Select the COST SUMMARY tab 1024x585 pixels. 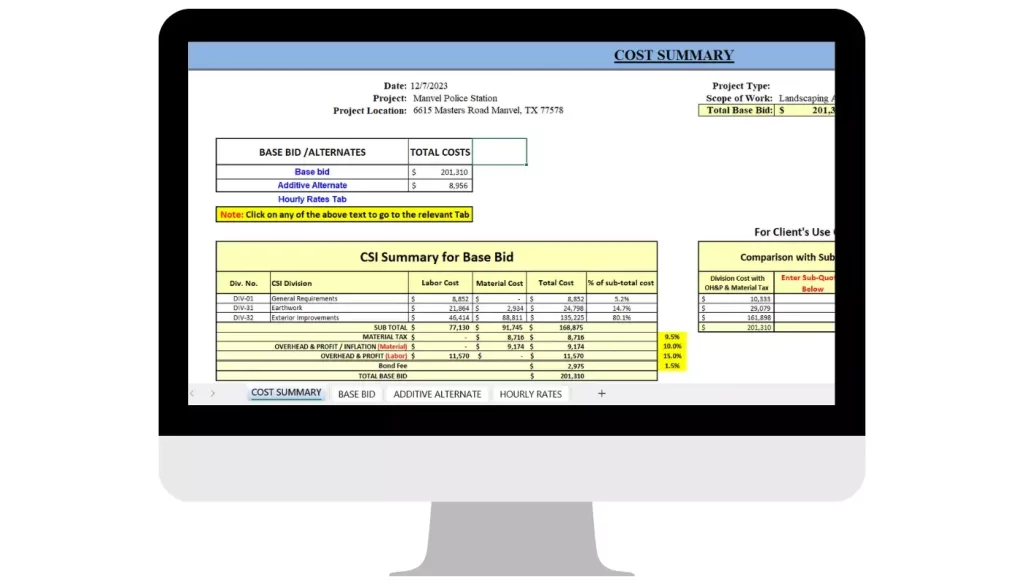tap(286, 393)
